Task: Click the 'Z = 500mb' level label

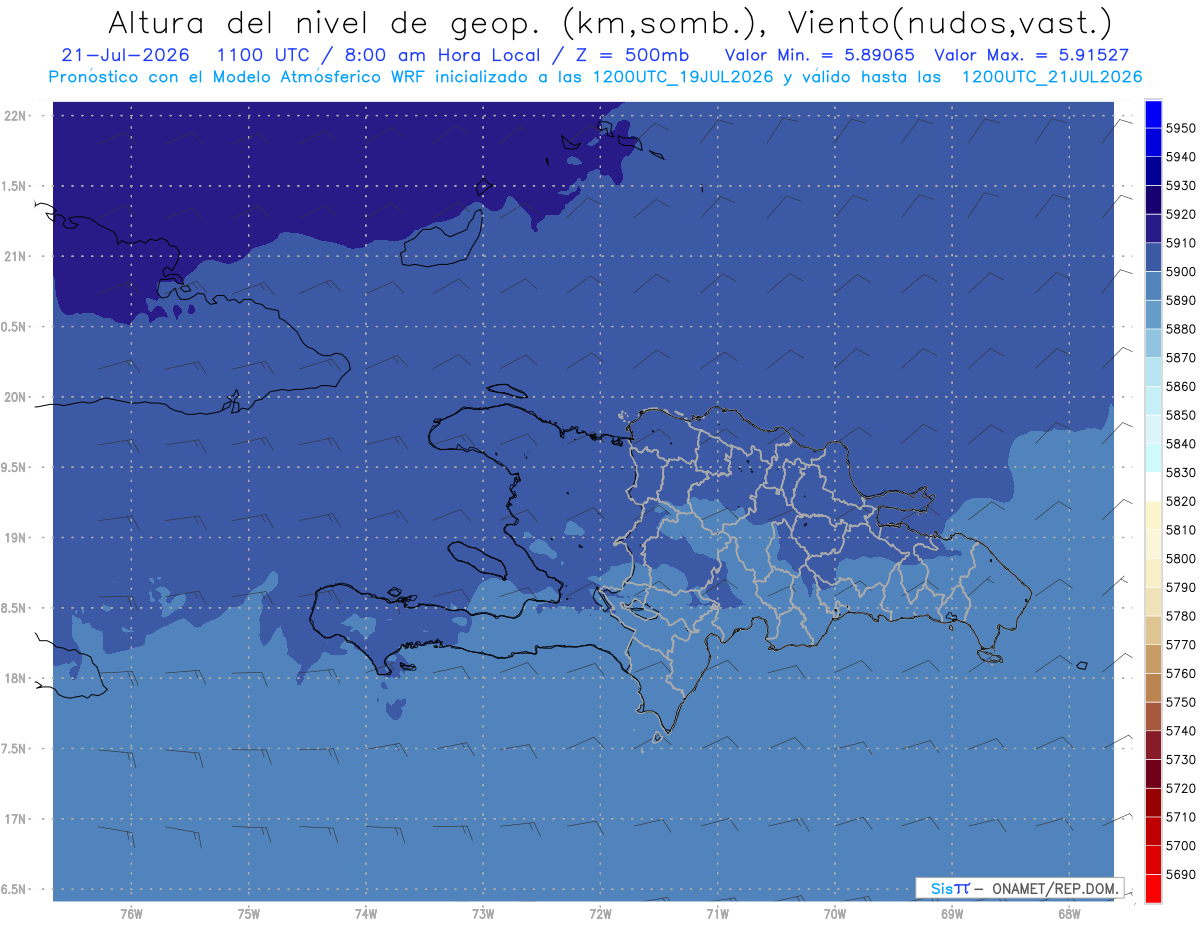Action: point(632,55)
